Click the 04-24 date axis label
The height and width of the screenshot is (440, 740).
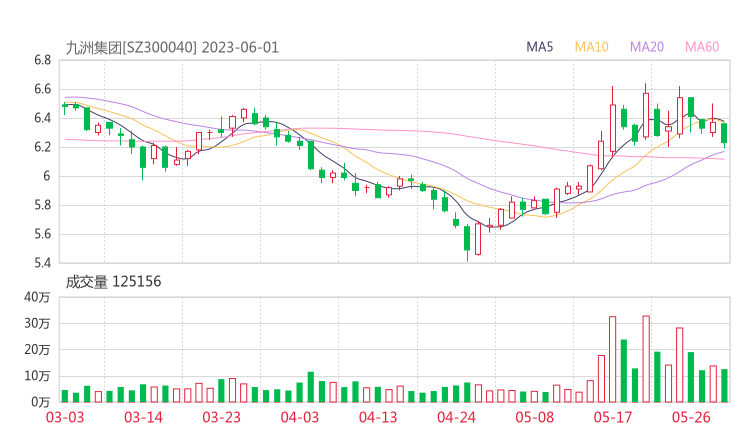456,417
